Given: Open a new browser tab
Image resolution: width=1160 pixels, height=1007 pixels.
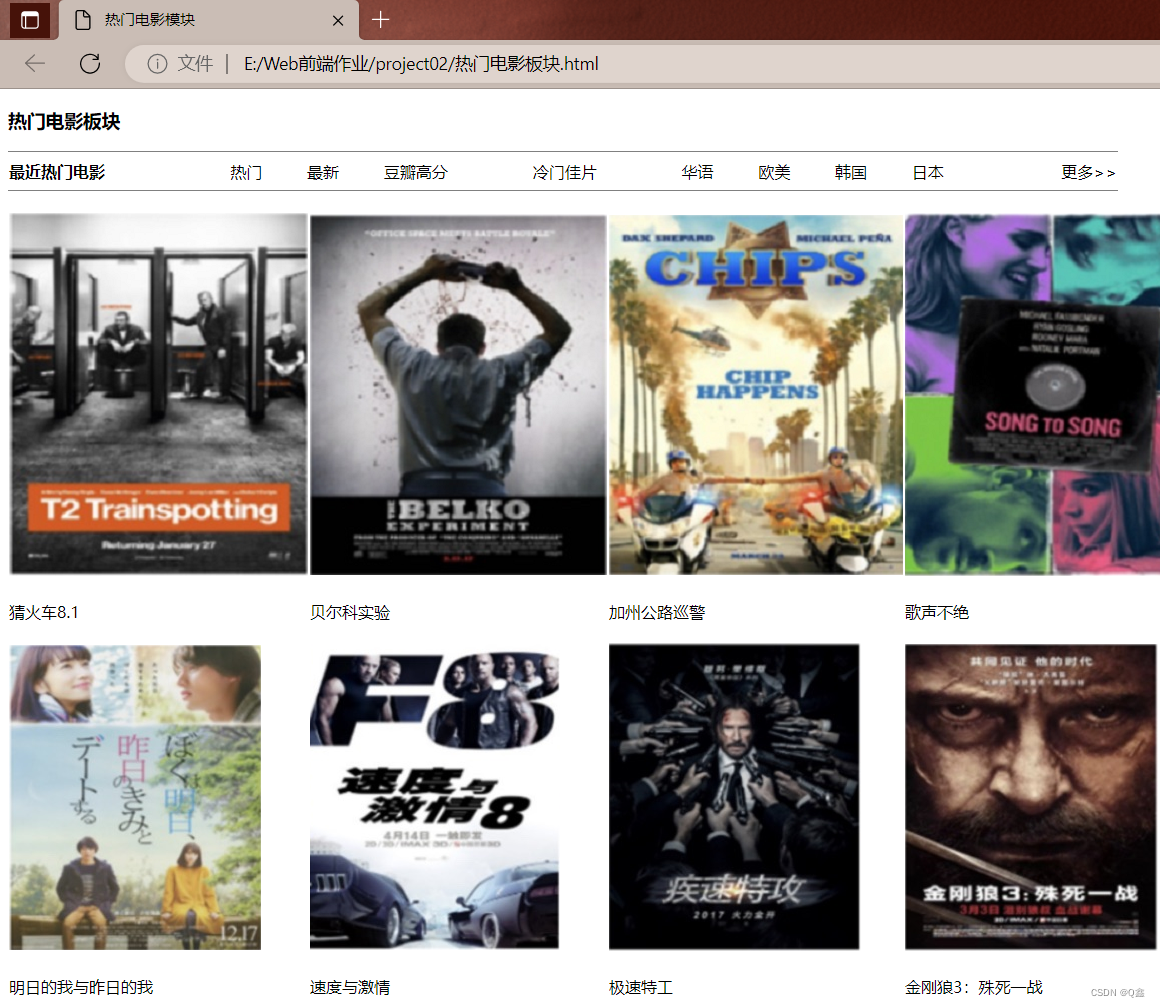Looking at the screenshot, I should (380, 20).
